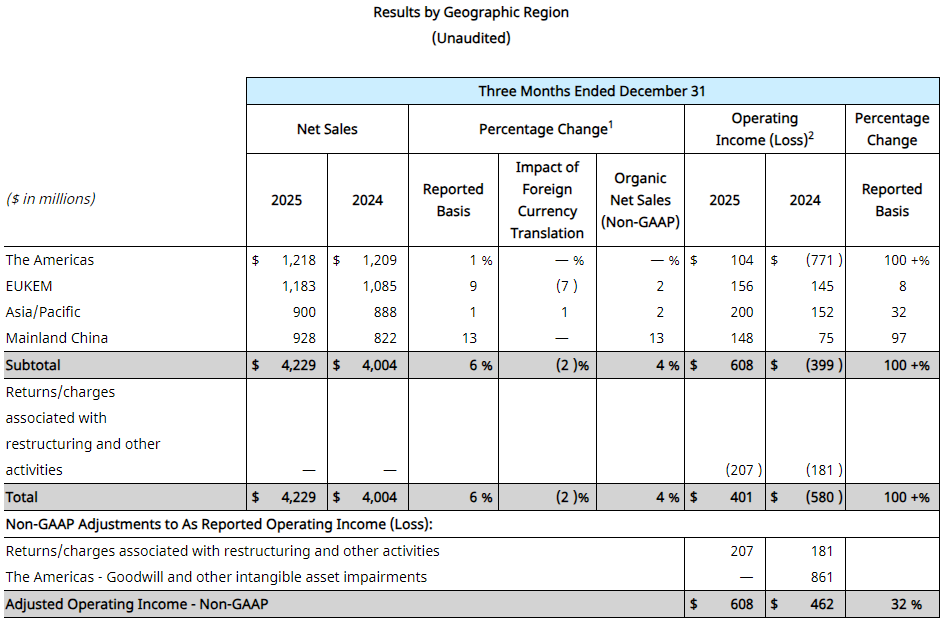Select the '(Unaudited)' subtitle text
This screenshot has width=950, height=622.
tap(471, 38)
